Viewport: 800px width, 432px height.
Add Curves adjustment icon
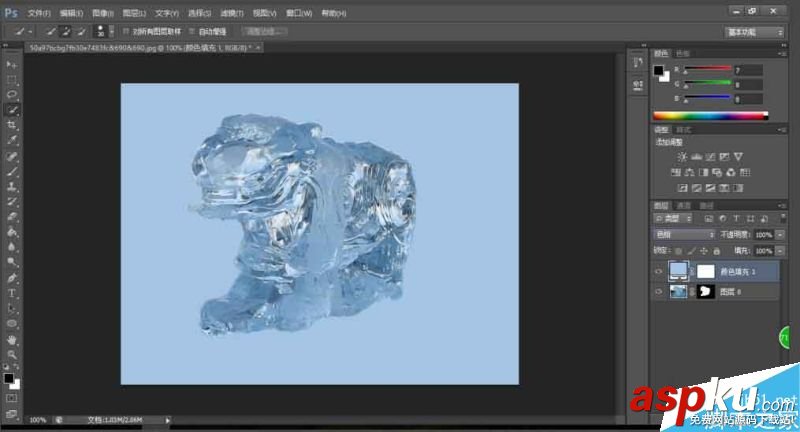(710, 157)
